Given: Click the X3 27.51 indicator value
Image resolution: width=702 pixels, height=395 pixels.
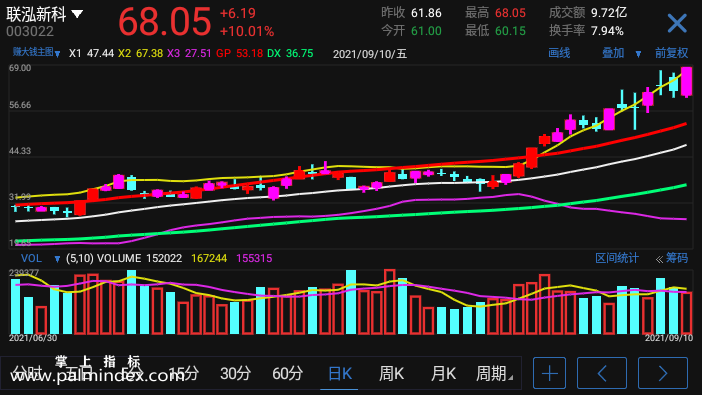Looking at the screenshot, I should pos(189,54).
